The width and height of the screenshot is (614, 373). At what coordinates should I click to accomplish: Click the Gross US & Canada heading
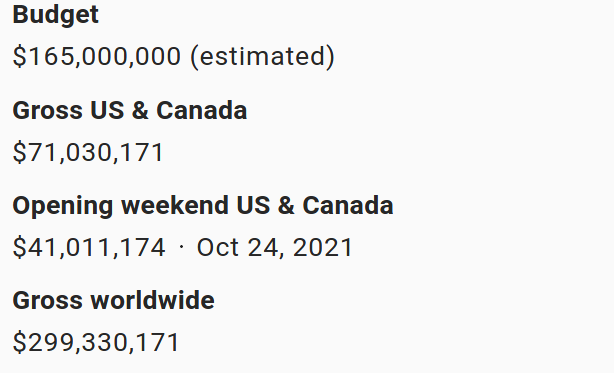click(130, 110)
